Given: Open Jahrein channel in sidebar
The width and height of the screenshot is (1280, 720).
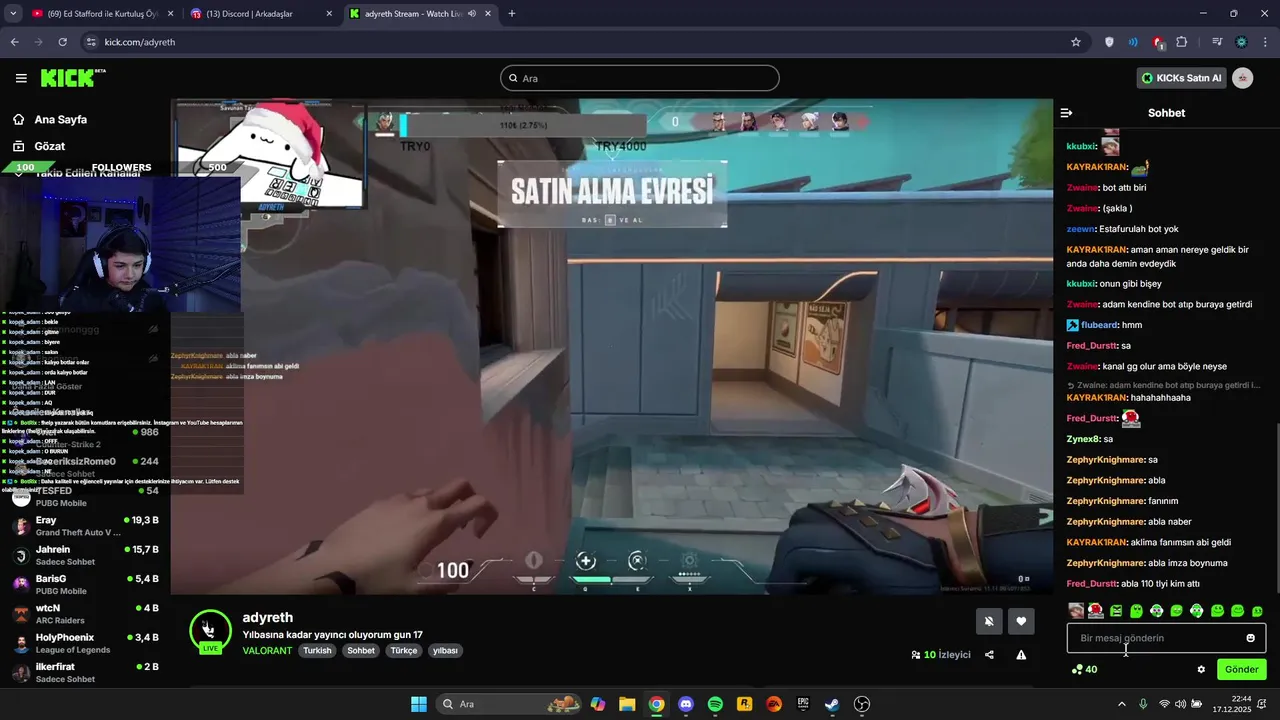Looking at the screenshot, I should pyautogui.click(x=84, y=555).
